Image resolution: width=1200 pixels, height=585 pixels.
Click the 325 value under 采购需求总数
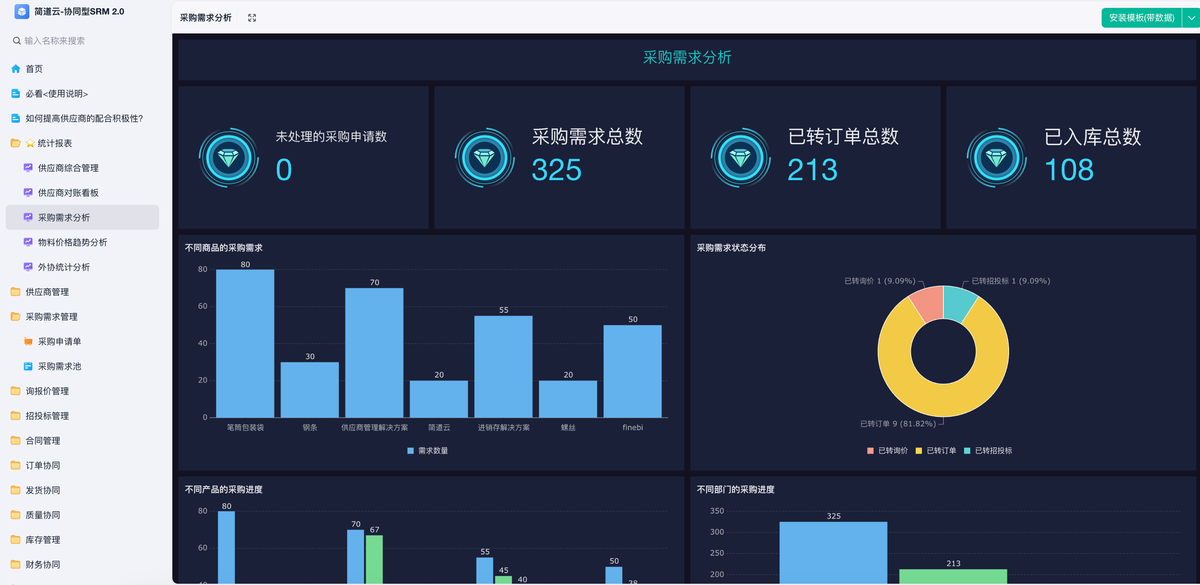[557, 170]
